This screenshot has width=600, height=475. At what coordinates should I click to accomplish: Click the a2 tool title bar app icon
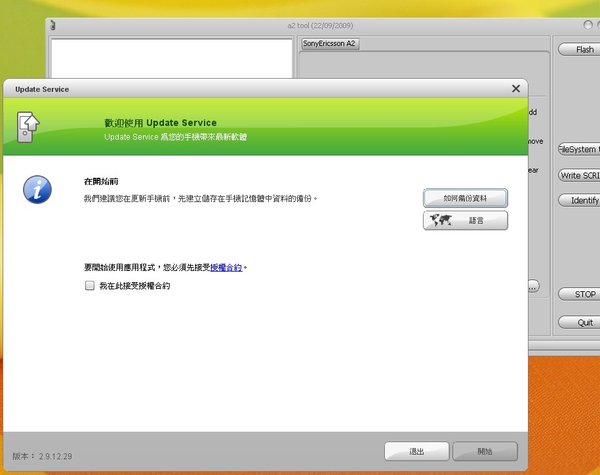coord(53,25)
